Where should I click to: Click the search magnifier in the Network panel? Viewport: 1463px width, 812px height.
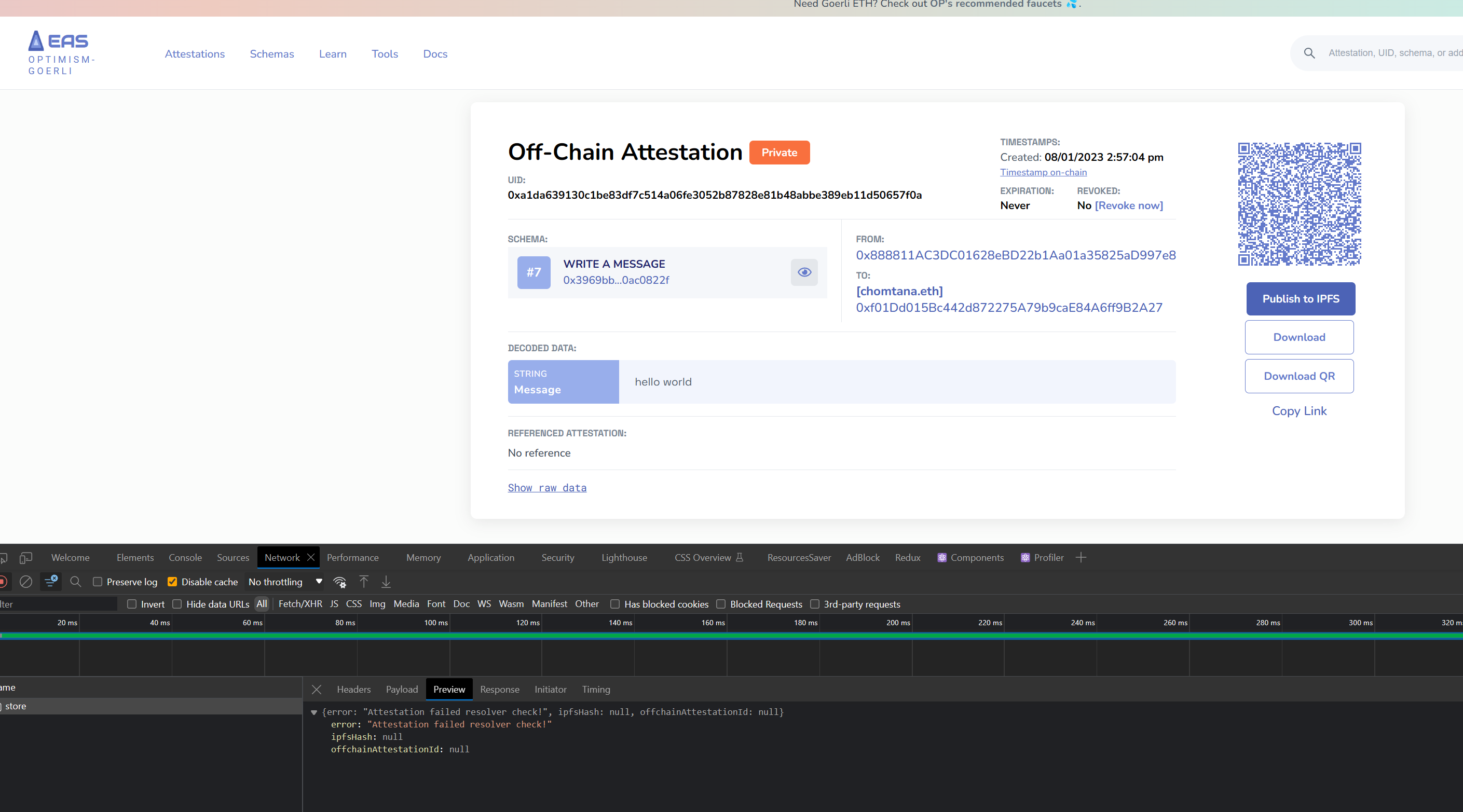coord(76,582)
